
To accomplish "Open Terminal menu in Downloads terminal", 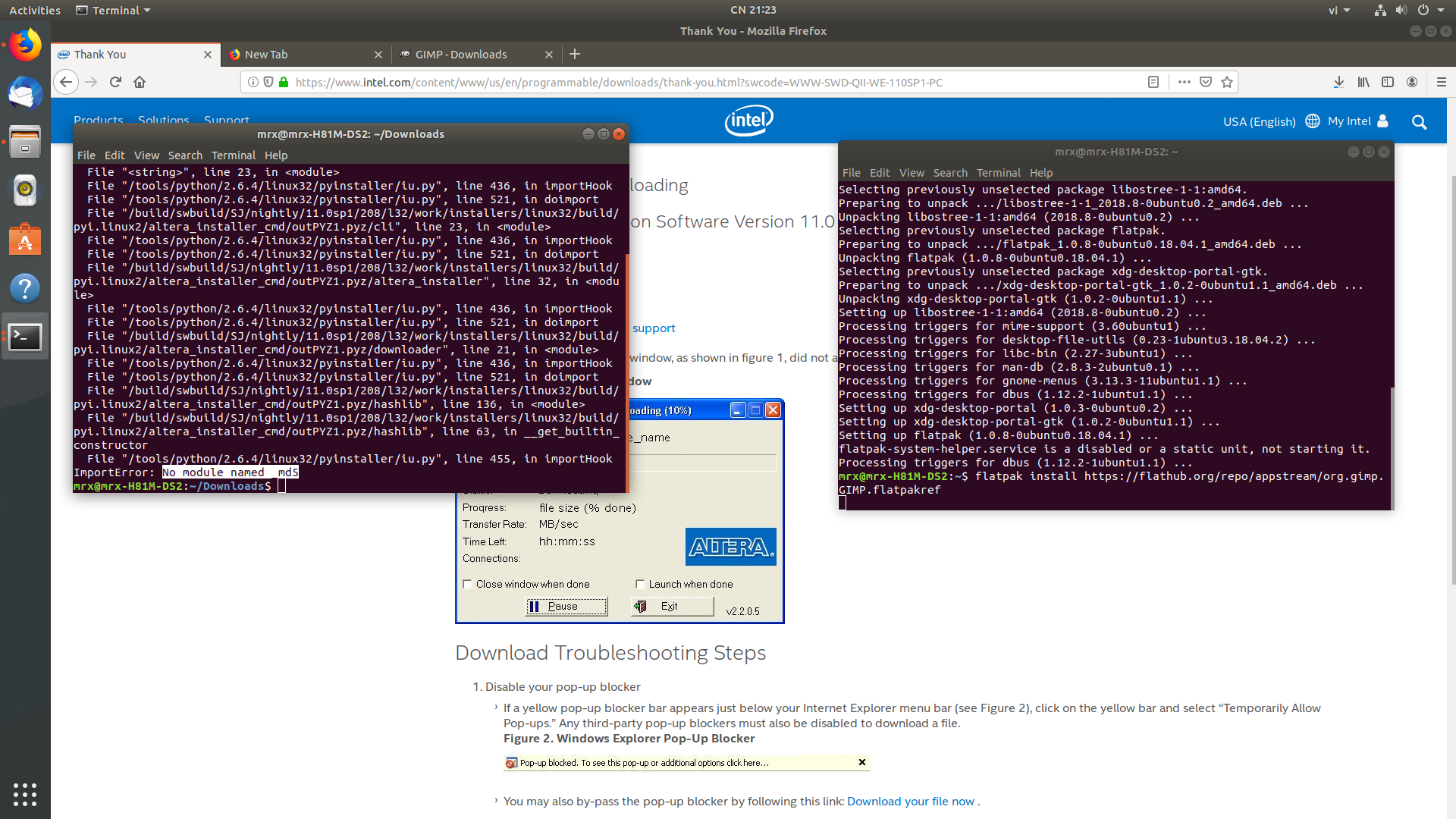I will [234, 155].
